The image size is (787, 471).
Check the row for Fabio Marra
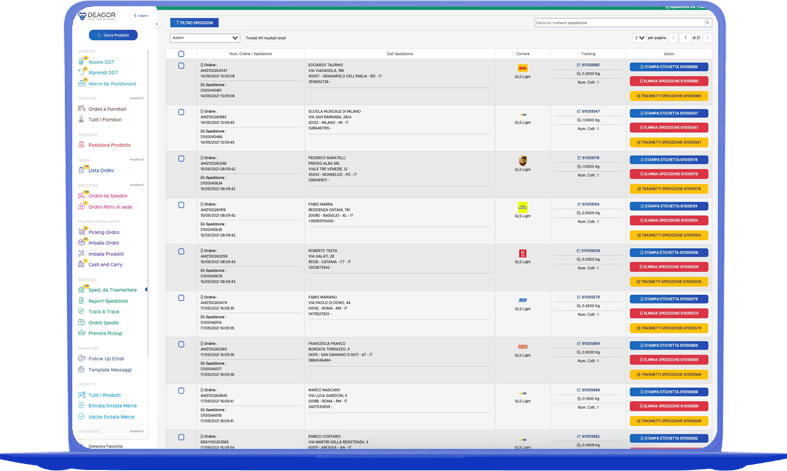coord(181,205)
